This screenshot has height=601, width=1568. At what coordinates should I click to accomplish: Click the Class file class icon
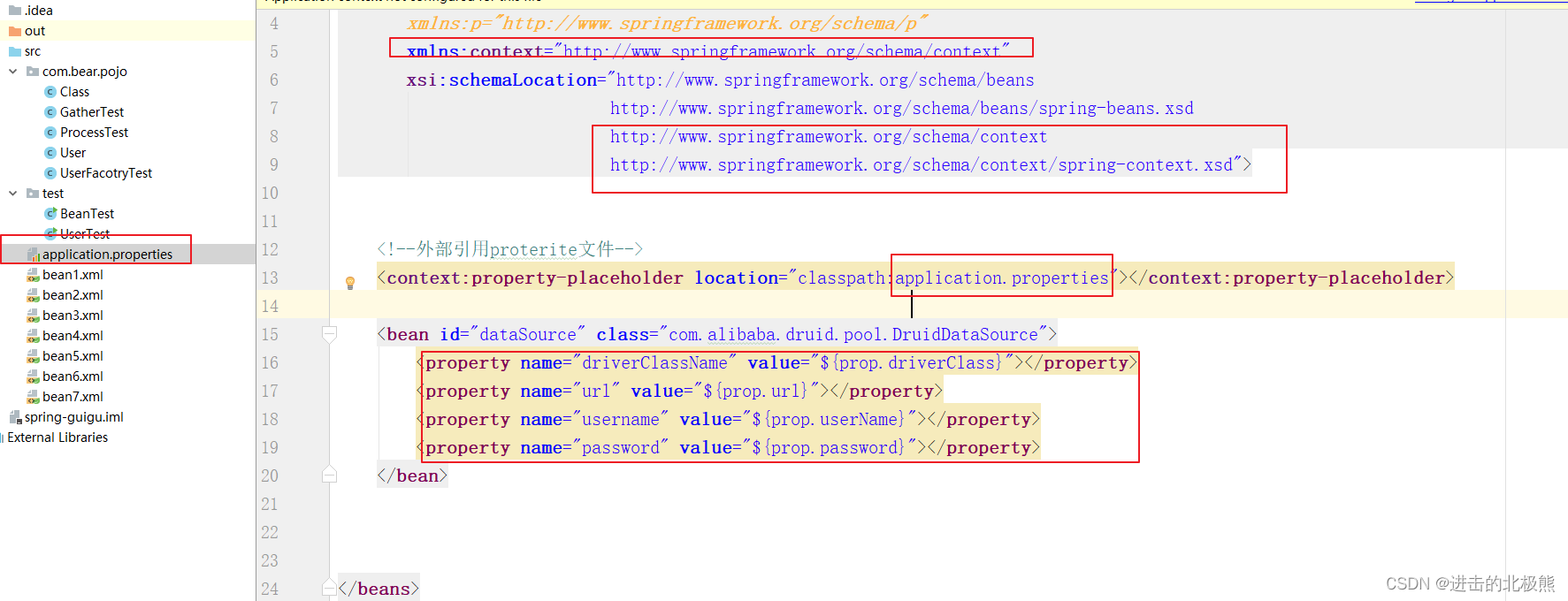(50, 92)
